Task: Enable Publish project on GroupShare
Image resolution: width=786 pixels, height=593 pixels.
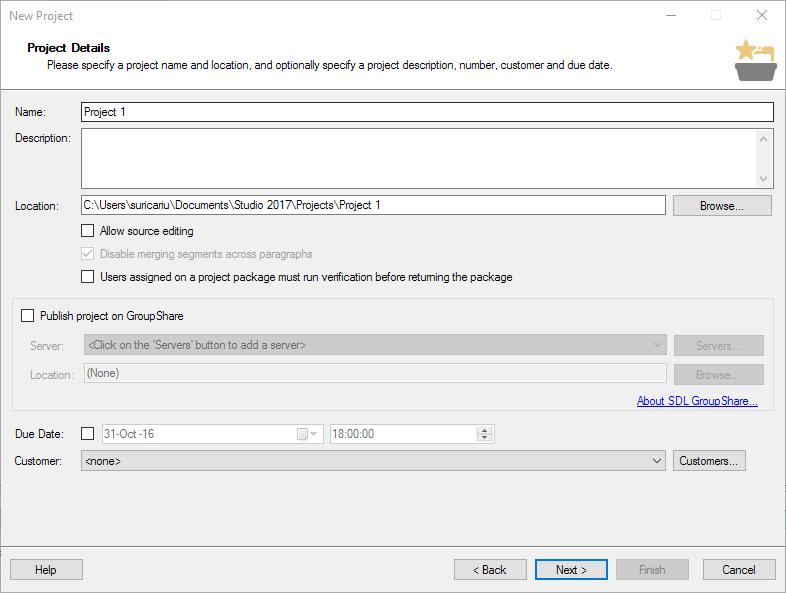Action: pyautogui.click(x=28, y=316)
